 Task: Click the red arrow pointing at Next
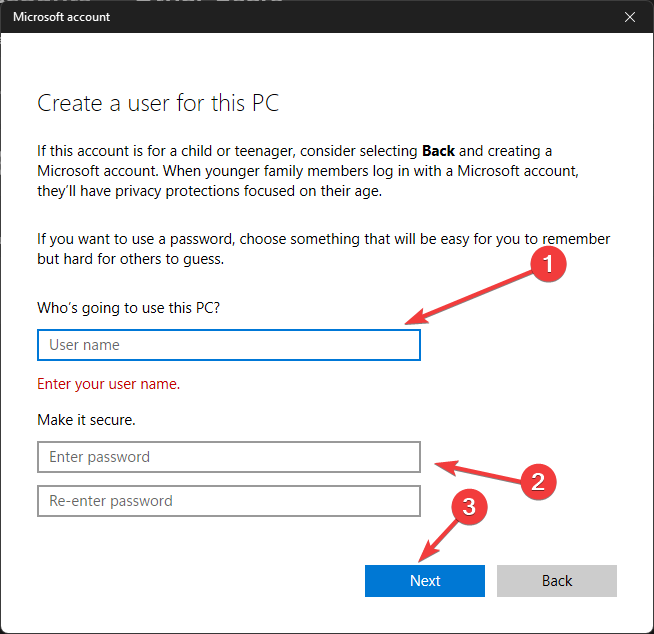point(441,538)
